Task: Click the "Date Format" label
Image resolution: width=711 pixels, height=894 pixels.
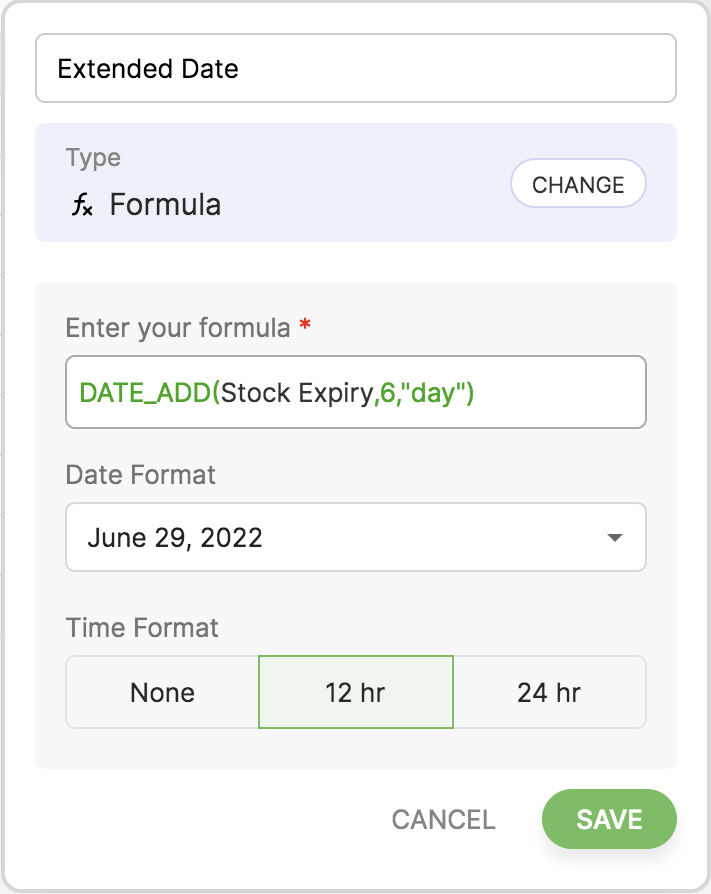Action: click(141, 474)
